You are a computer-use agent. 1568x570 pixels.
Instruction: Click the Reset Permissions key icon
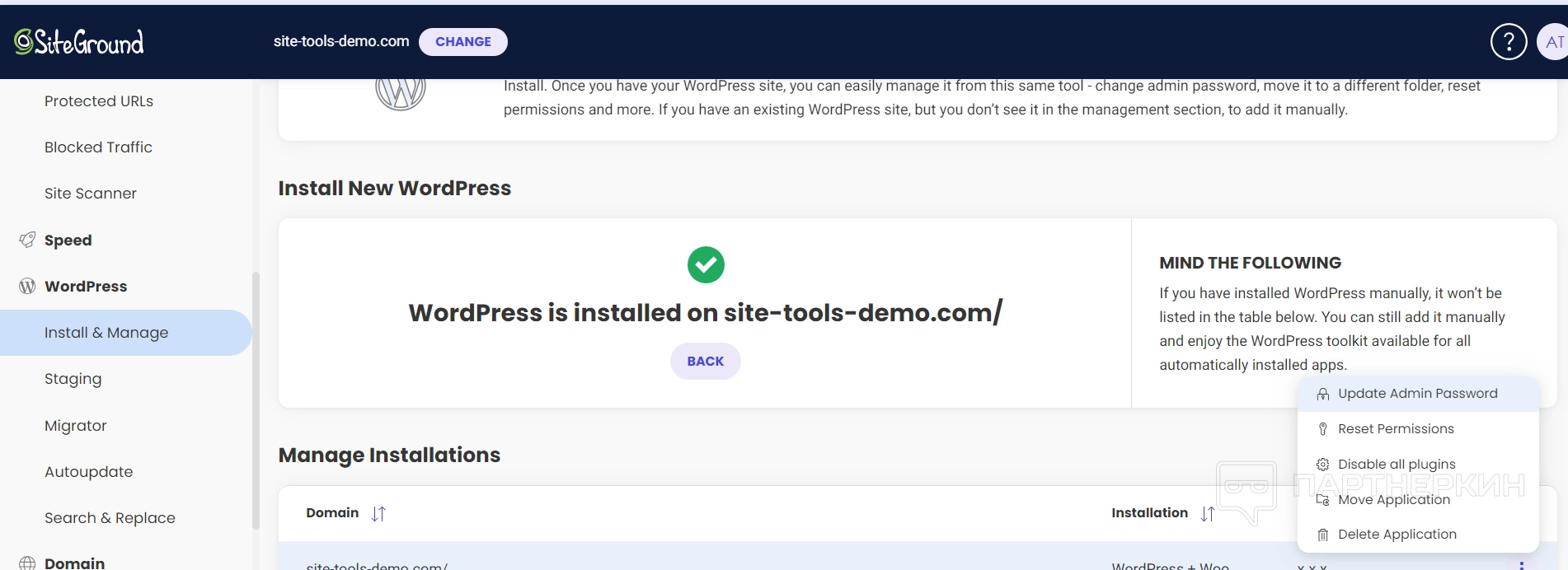(1323, 429)
